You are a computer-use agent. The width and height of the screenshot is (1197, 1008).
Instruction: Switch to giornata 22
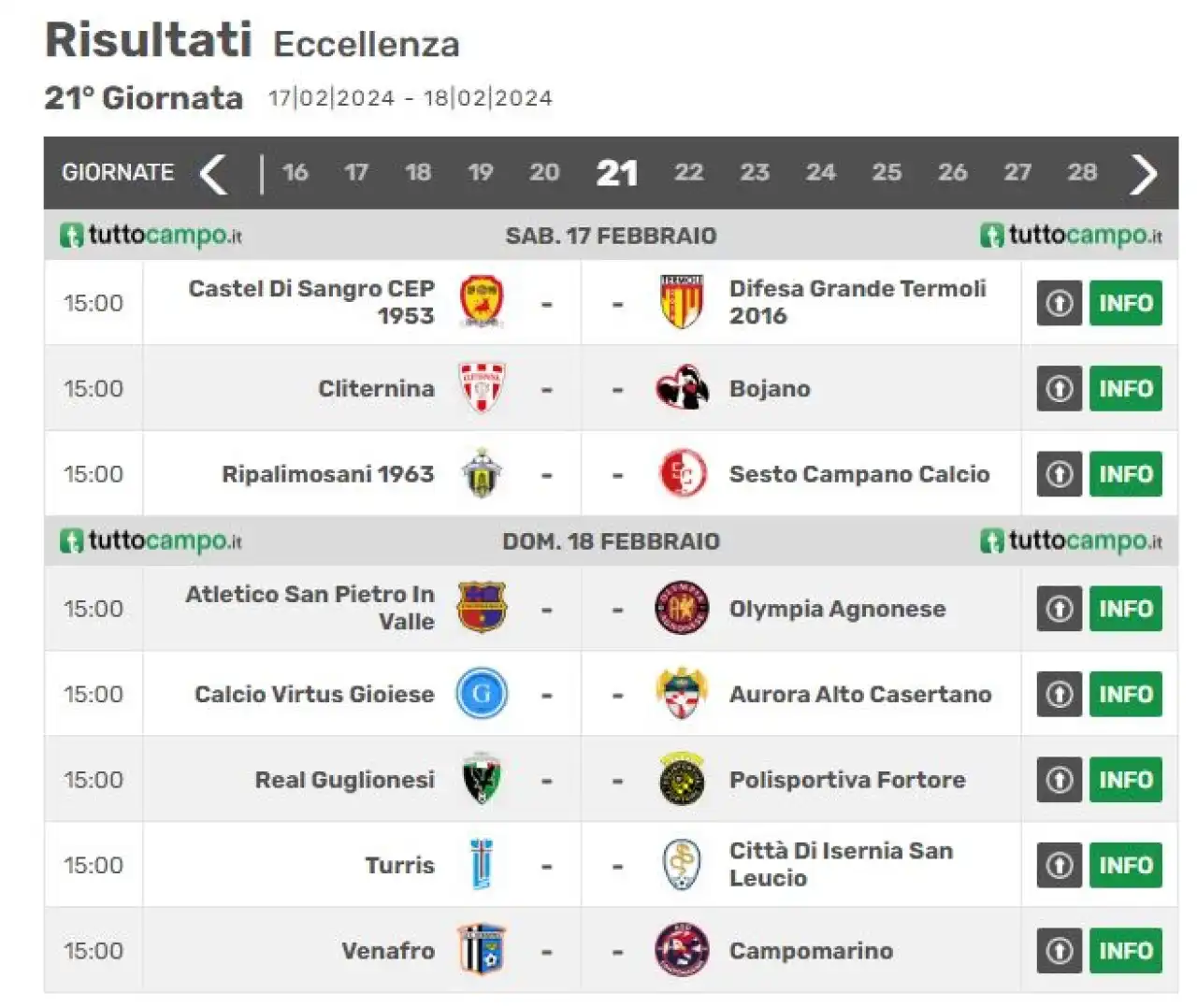coord(689,172)
